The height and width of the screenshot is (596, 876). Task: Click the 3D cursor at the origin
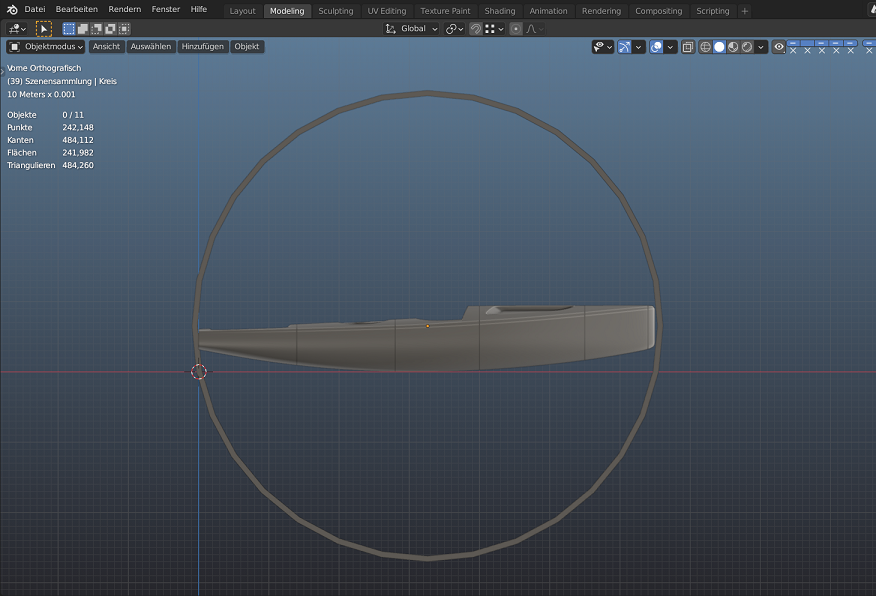198,372
